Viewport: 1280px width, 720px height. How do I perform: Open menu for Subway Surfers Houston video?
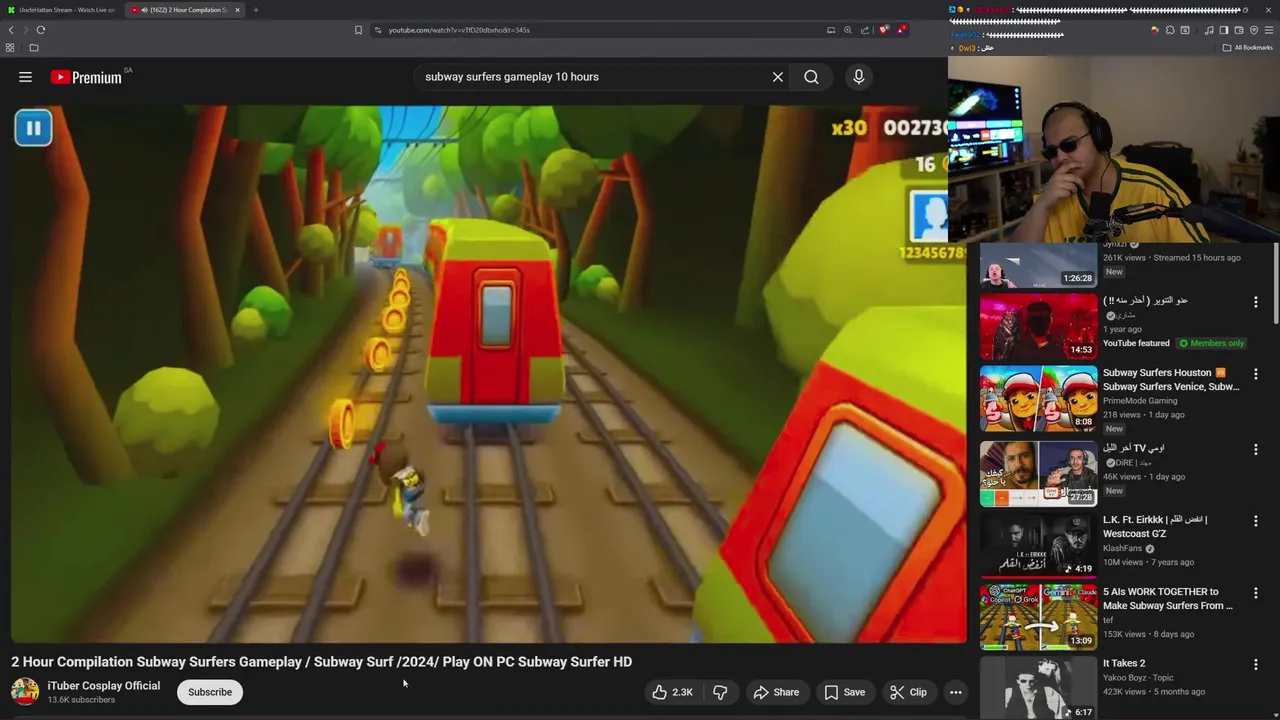click(1256, 374)
